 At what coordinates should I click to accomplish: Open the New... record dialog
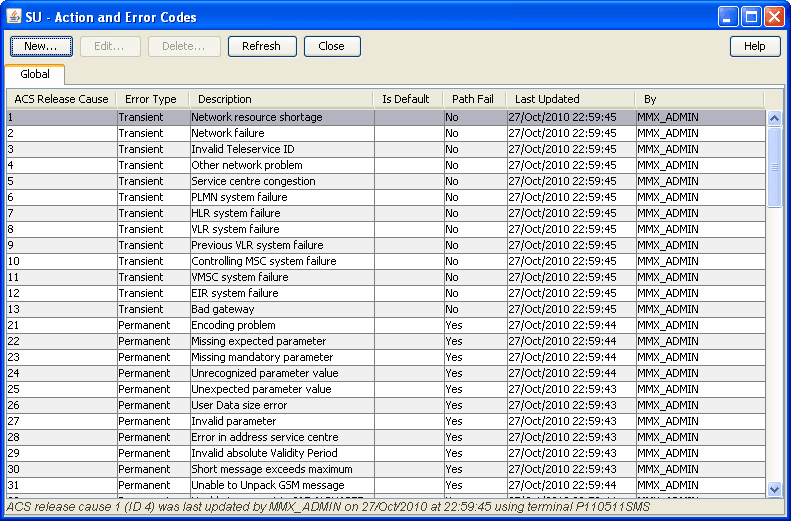coord(41,46)
